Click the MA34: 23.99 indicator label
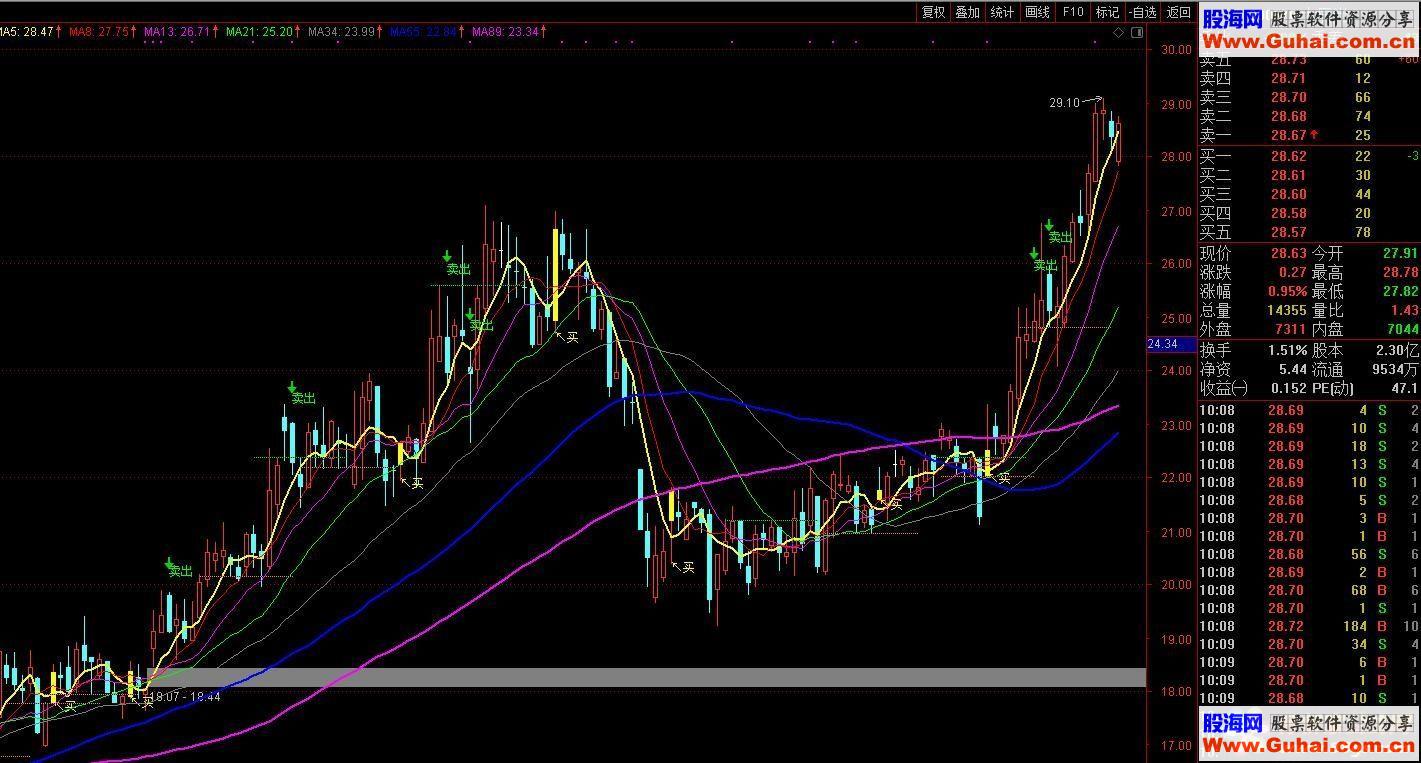Screen dimensions: 1421x763 click(341, 32)
